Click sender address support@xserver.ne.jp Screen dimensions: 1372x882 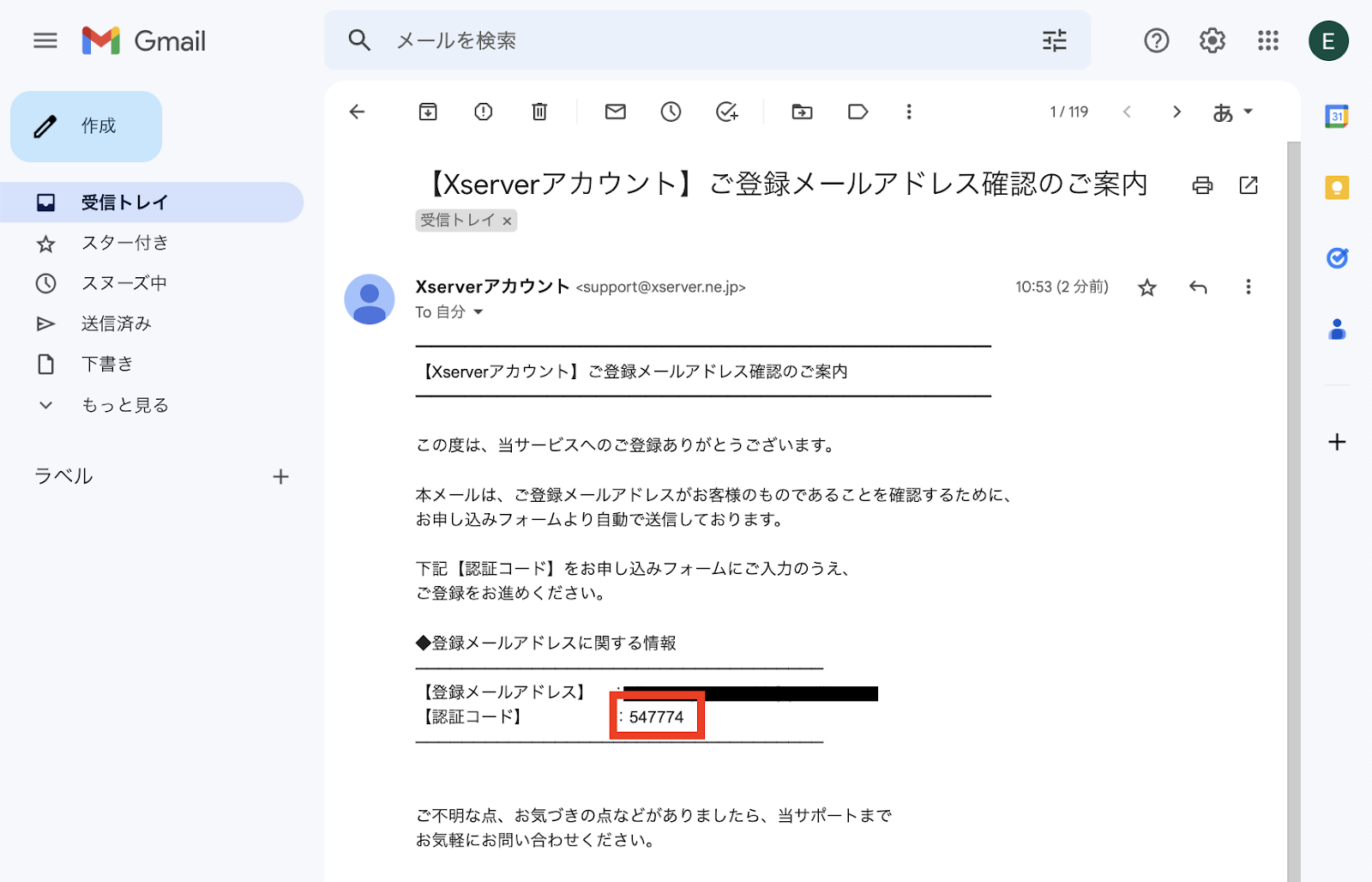click(x=661, y=287)
